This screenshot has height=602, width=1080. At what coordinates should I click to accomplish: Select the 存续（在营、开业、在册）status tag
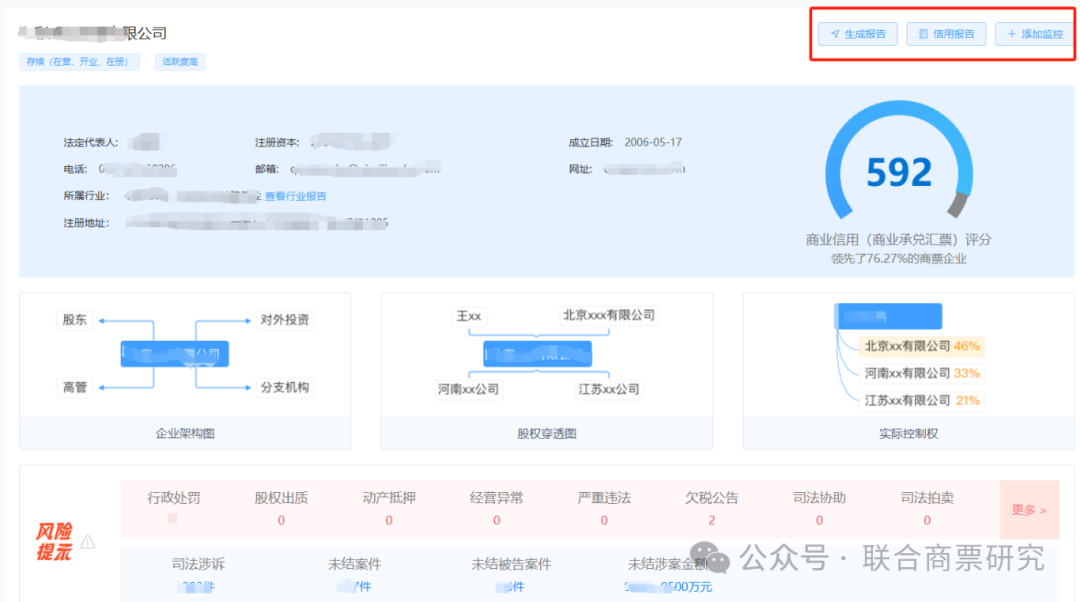point(79,62)
